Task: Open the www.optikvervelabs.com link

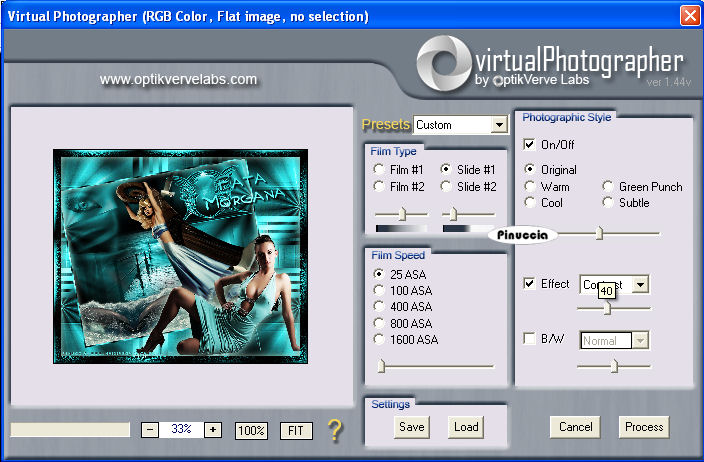Action: [x=178, y=79]
